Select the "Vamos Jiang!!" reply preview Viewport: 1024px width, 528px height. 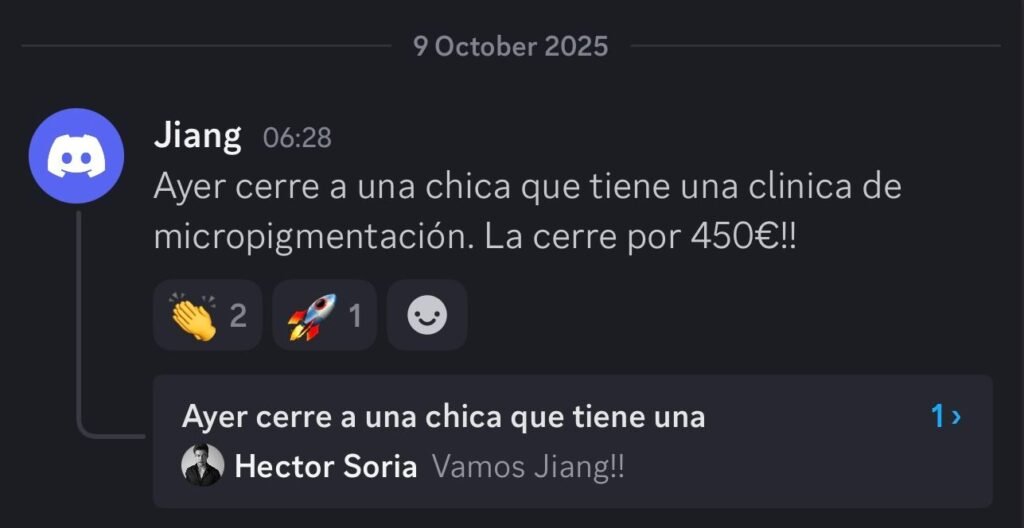tap(528, 467)
